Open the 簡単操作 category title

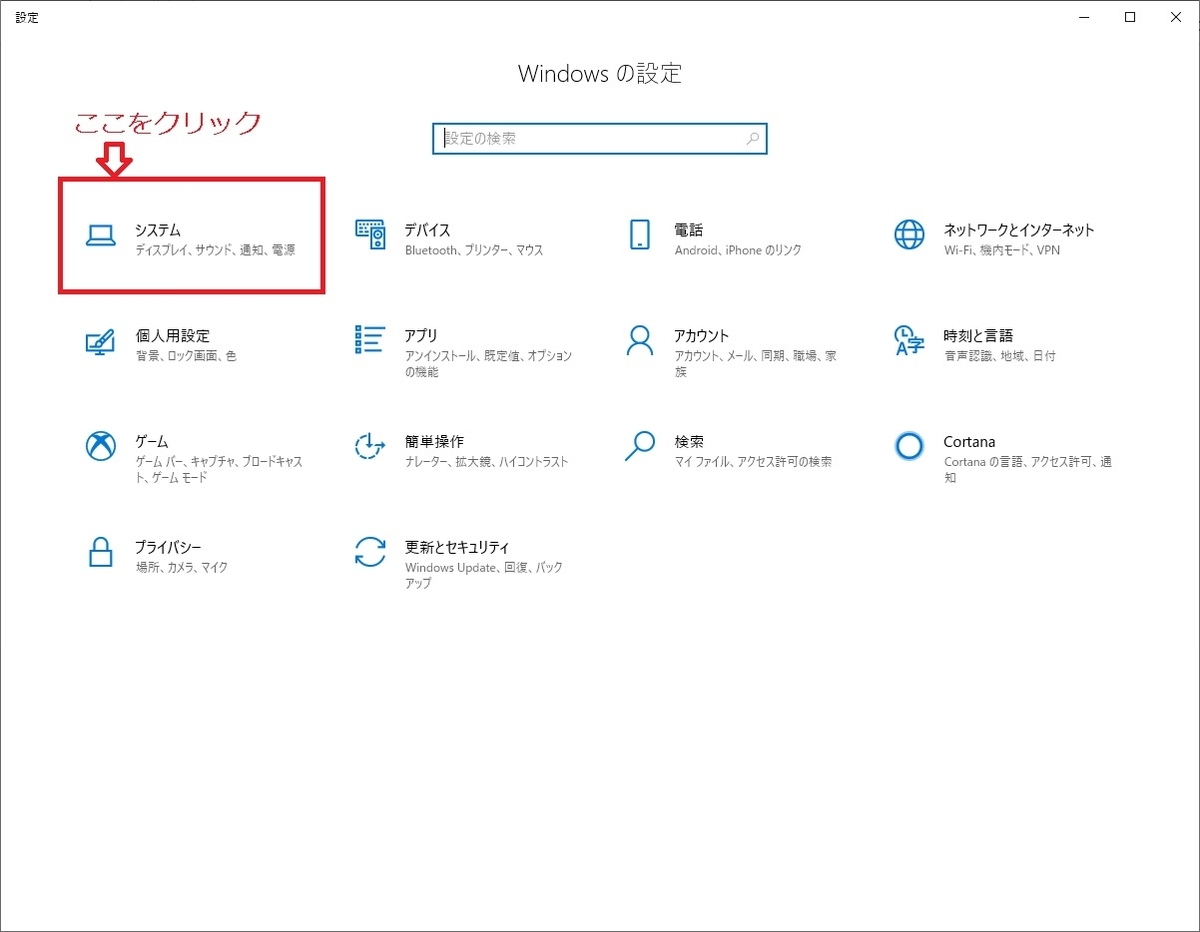pyautogui.click(x=434, y=442)
